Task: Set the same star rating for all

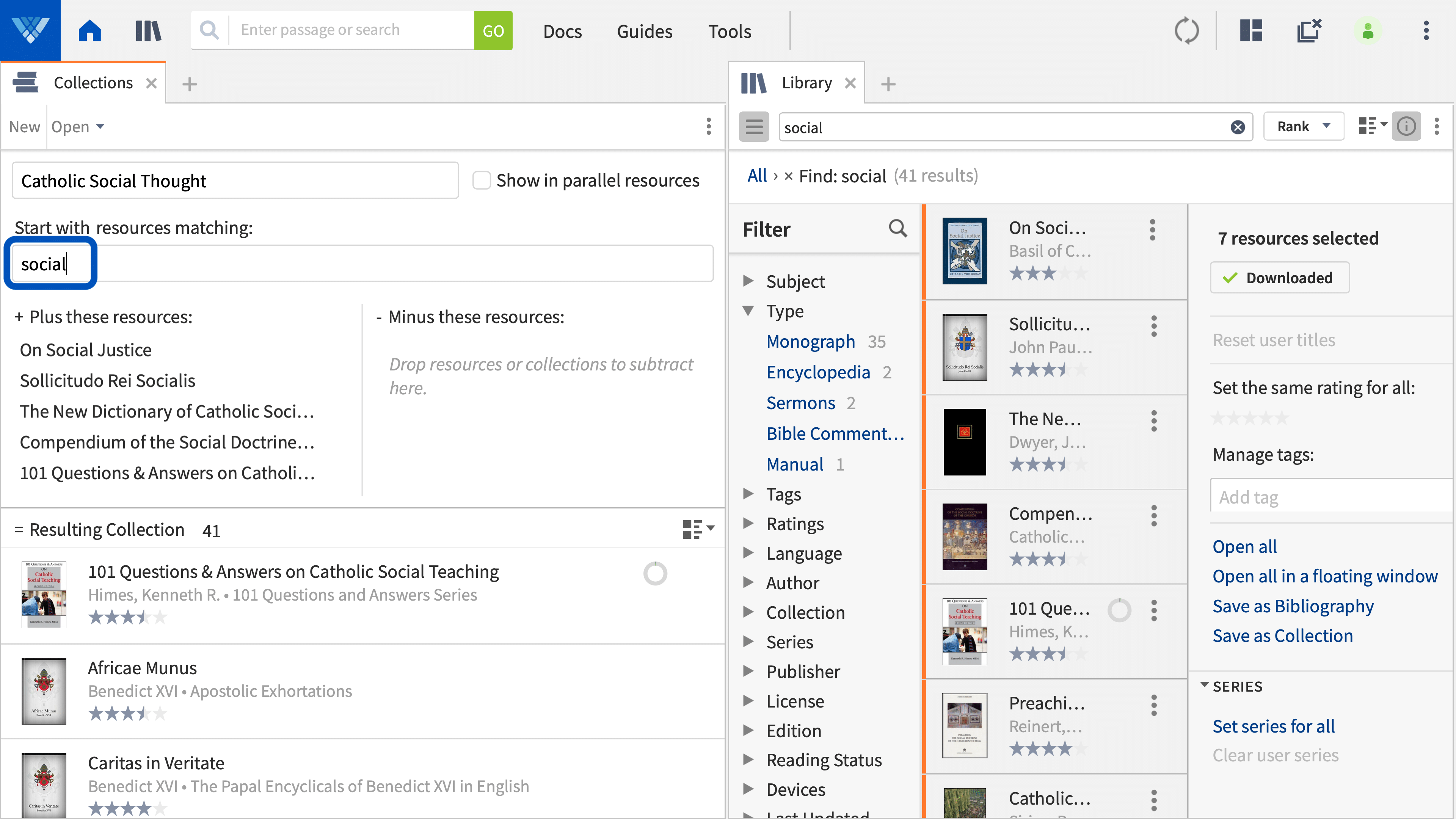Action: point(1250,418)
